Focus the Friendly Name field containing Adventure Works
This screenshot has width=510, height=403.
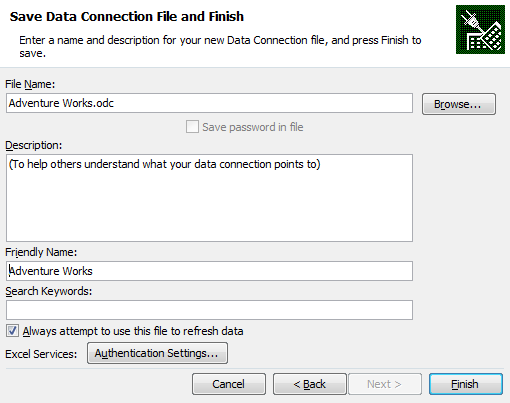pyautogui.click(x=209, y=271)
